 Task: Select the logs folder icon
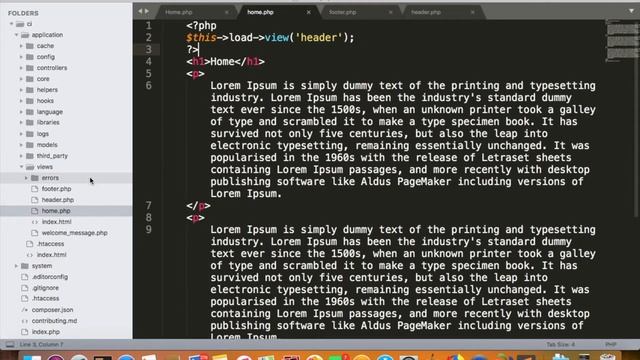pyautogui.click(x=30, y=134)
